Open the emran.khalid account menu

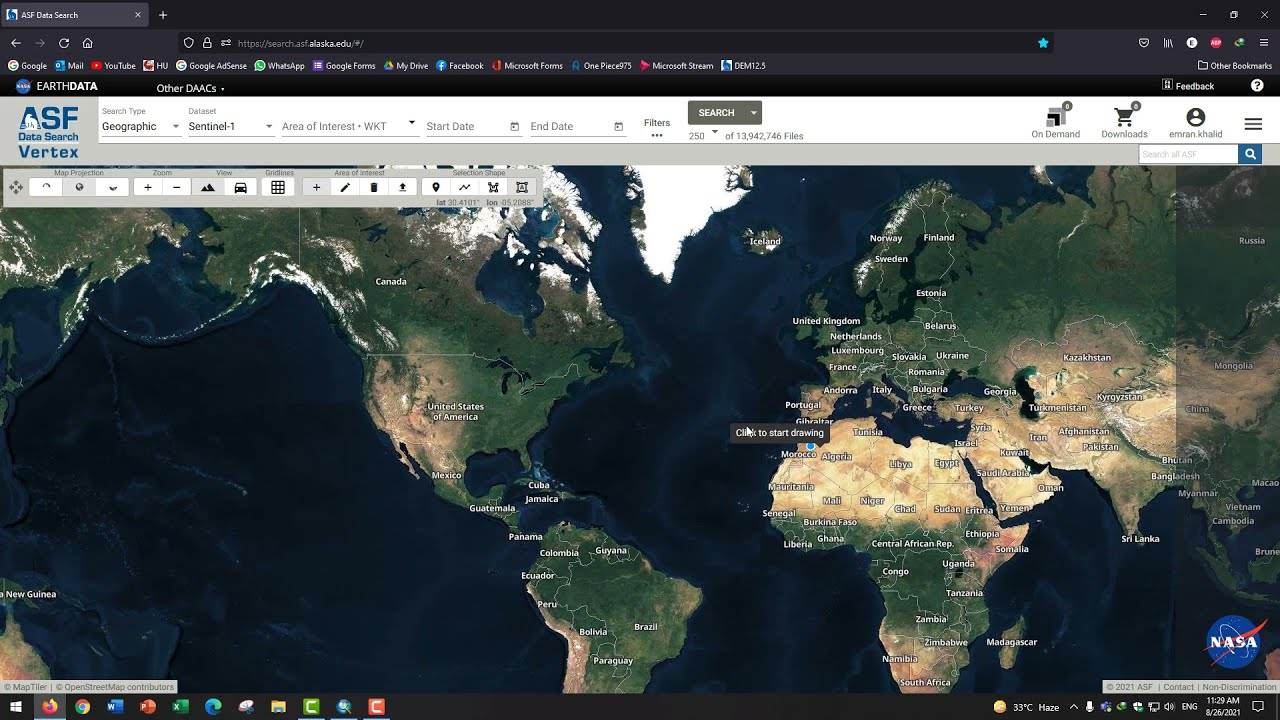(1195, 123)
